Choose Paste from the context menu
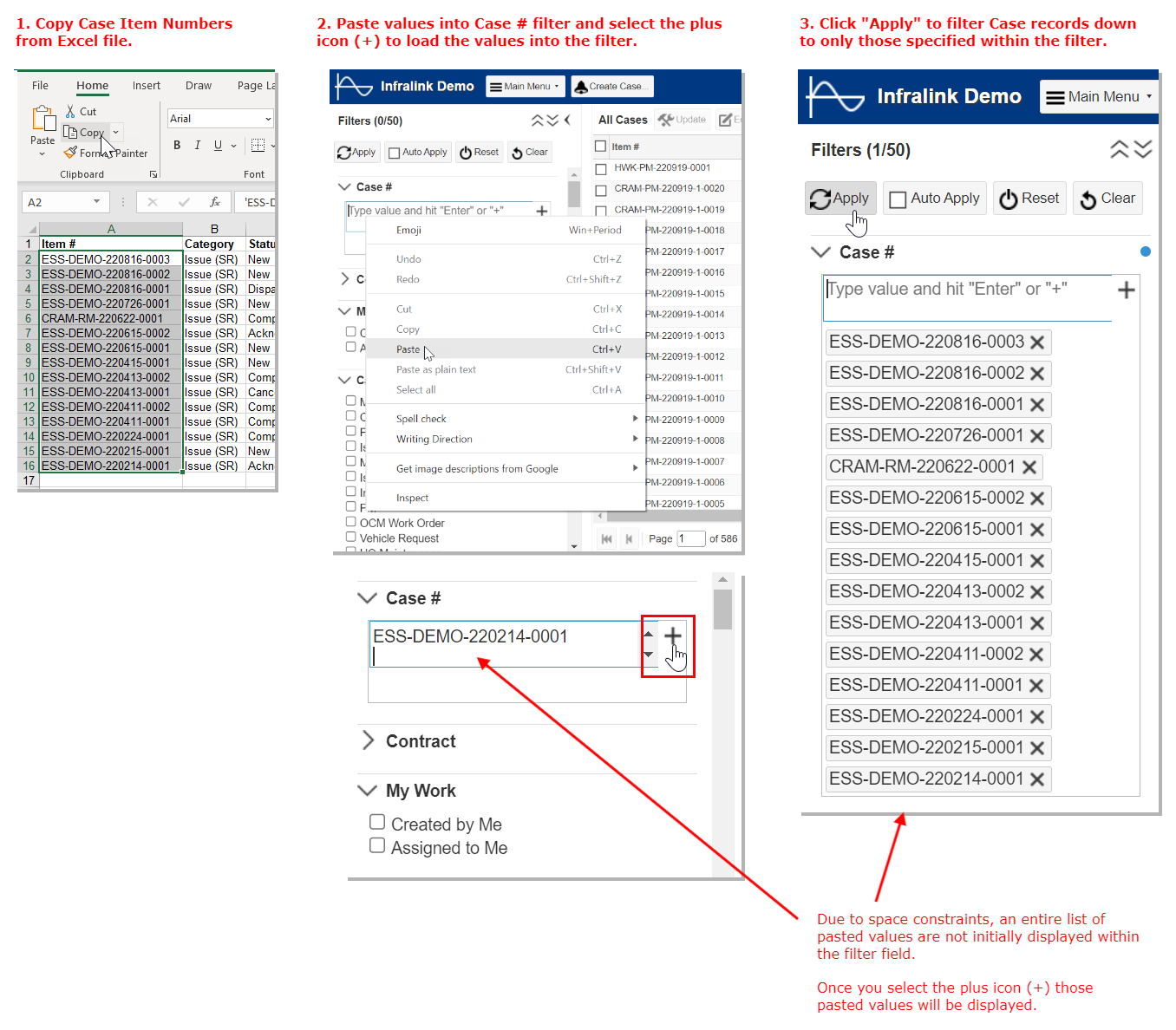This screenshot has width=1176, height=1030. 507,349
